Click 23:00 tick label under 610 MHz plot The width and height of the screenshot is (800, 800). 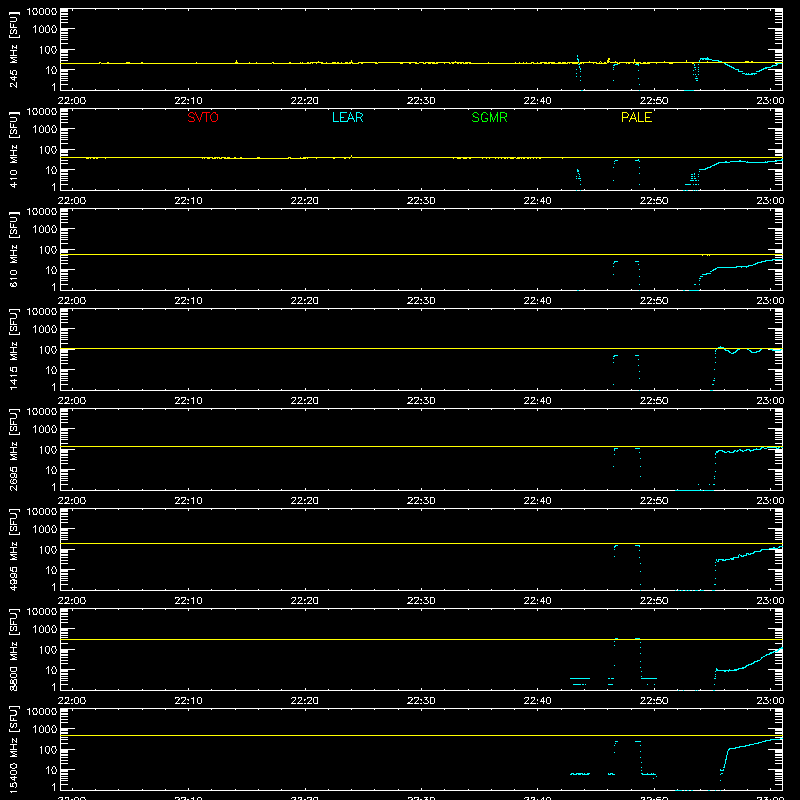pos(770,301)
